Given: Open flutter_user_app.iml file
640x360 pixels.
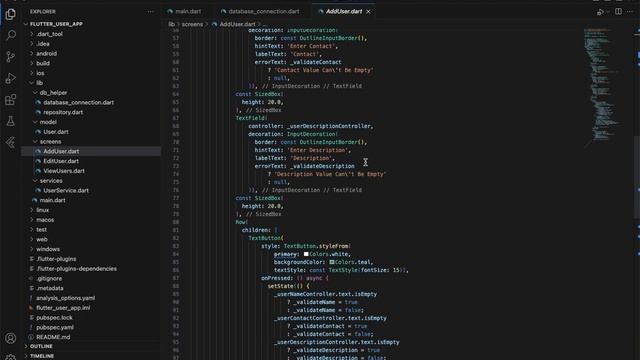Looking at the screenshot, I should coord(63,308).
